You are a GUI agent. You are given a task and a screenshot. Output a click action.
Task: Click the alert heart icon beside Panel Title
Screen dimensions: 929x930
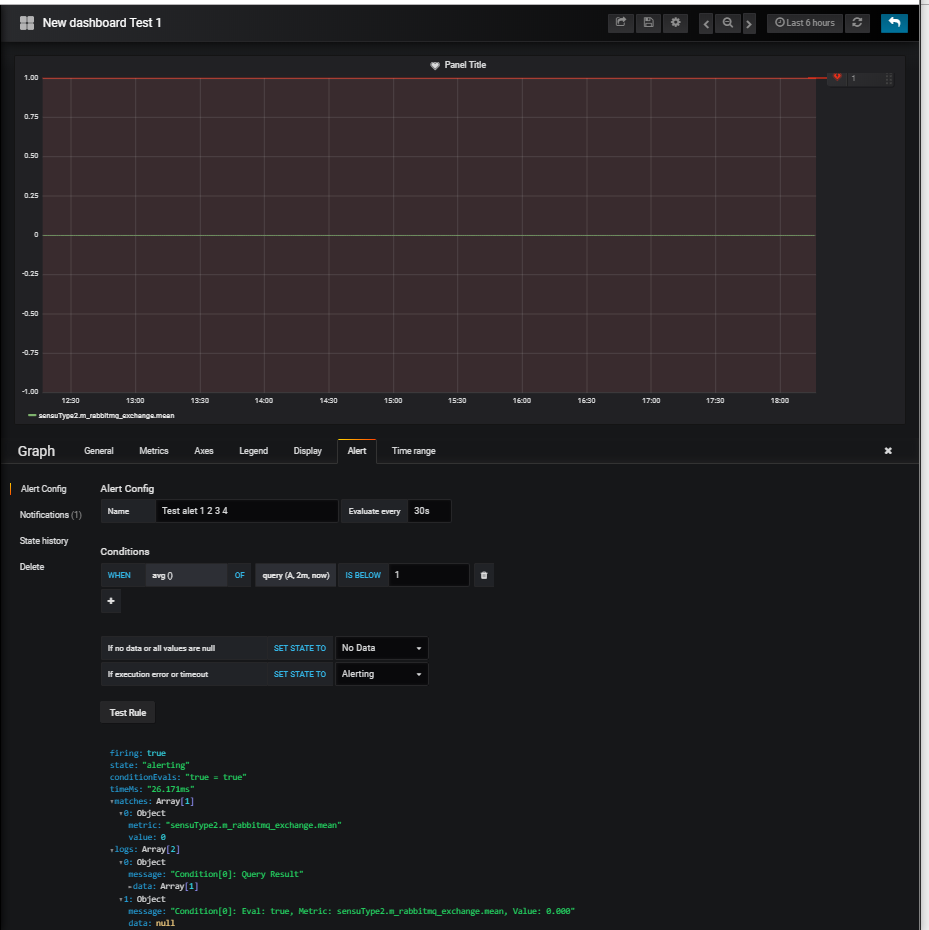pyautogui.click(x=434, y=65)
